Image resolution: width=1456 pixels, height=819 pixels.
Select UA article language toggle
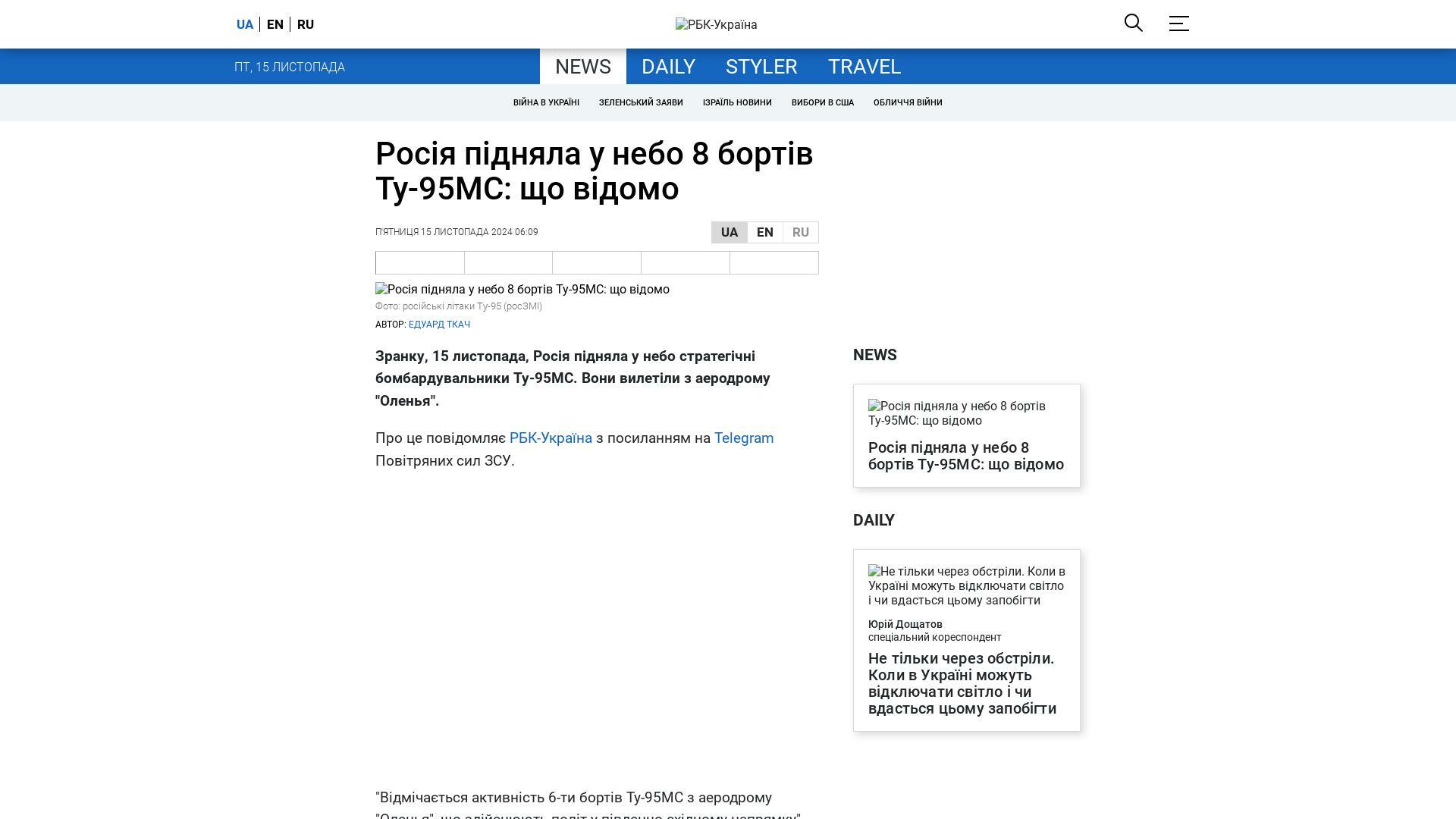[x=730, y=232]
